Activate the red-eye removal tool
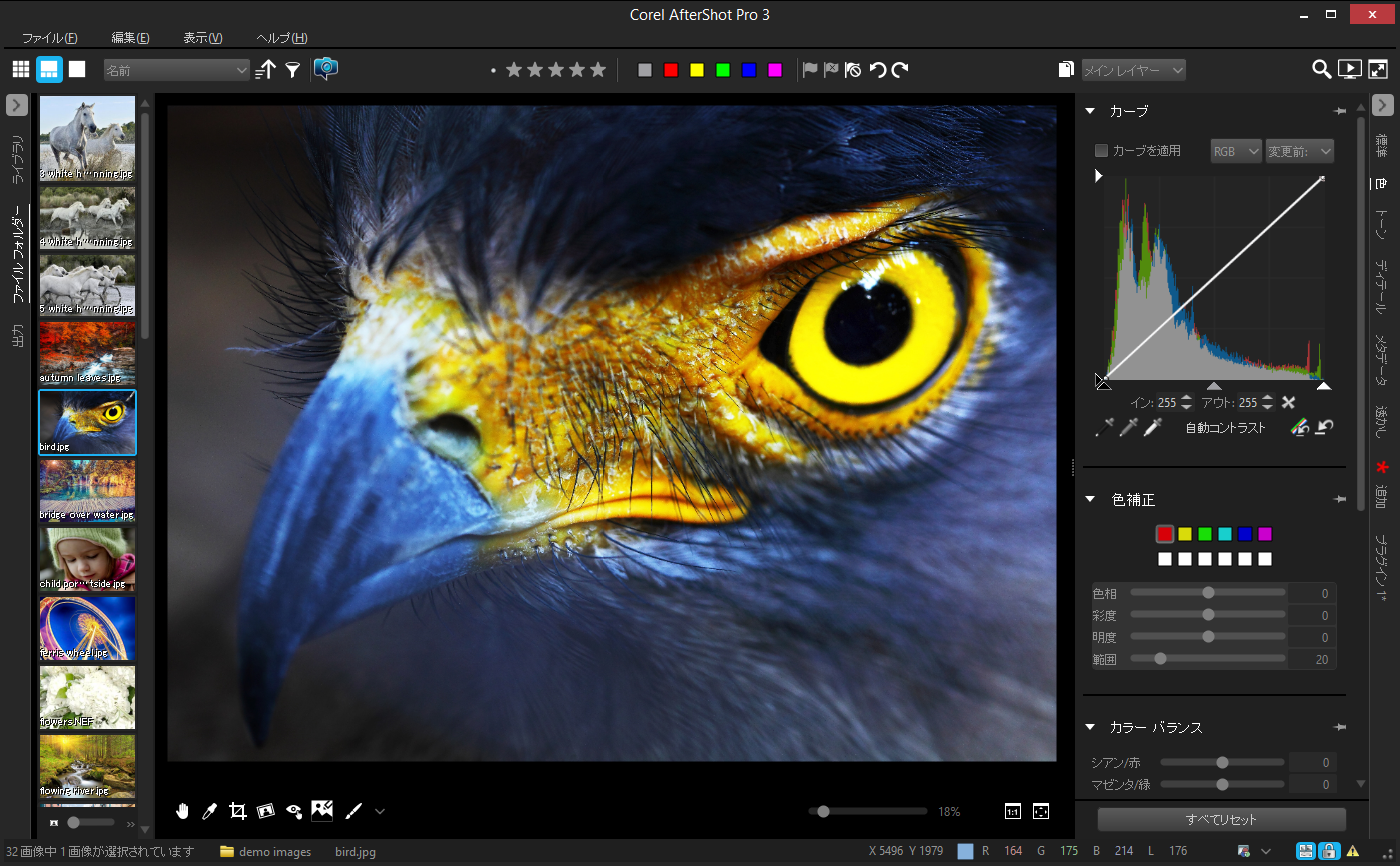This screenshot has height=866, width=1400. pos(294,811)
